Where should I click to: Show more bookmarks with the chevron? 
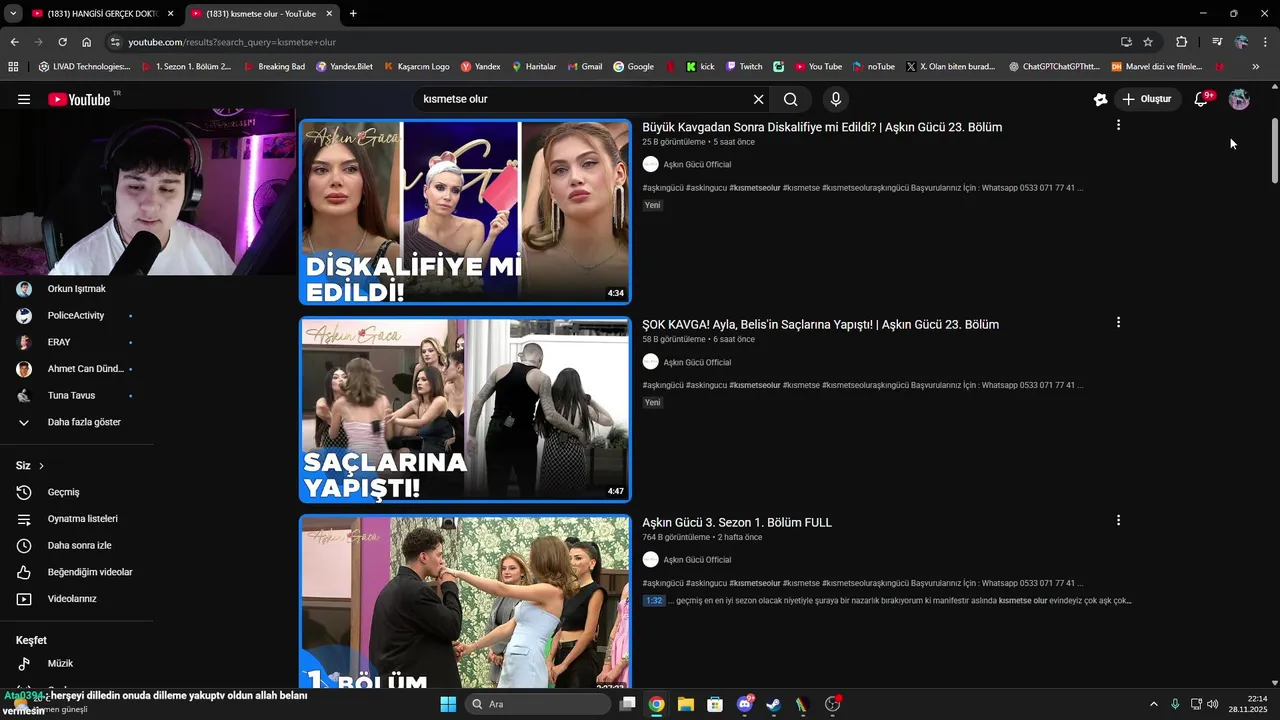click(1256, 67)
